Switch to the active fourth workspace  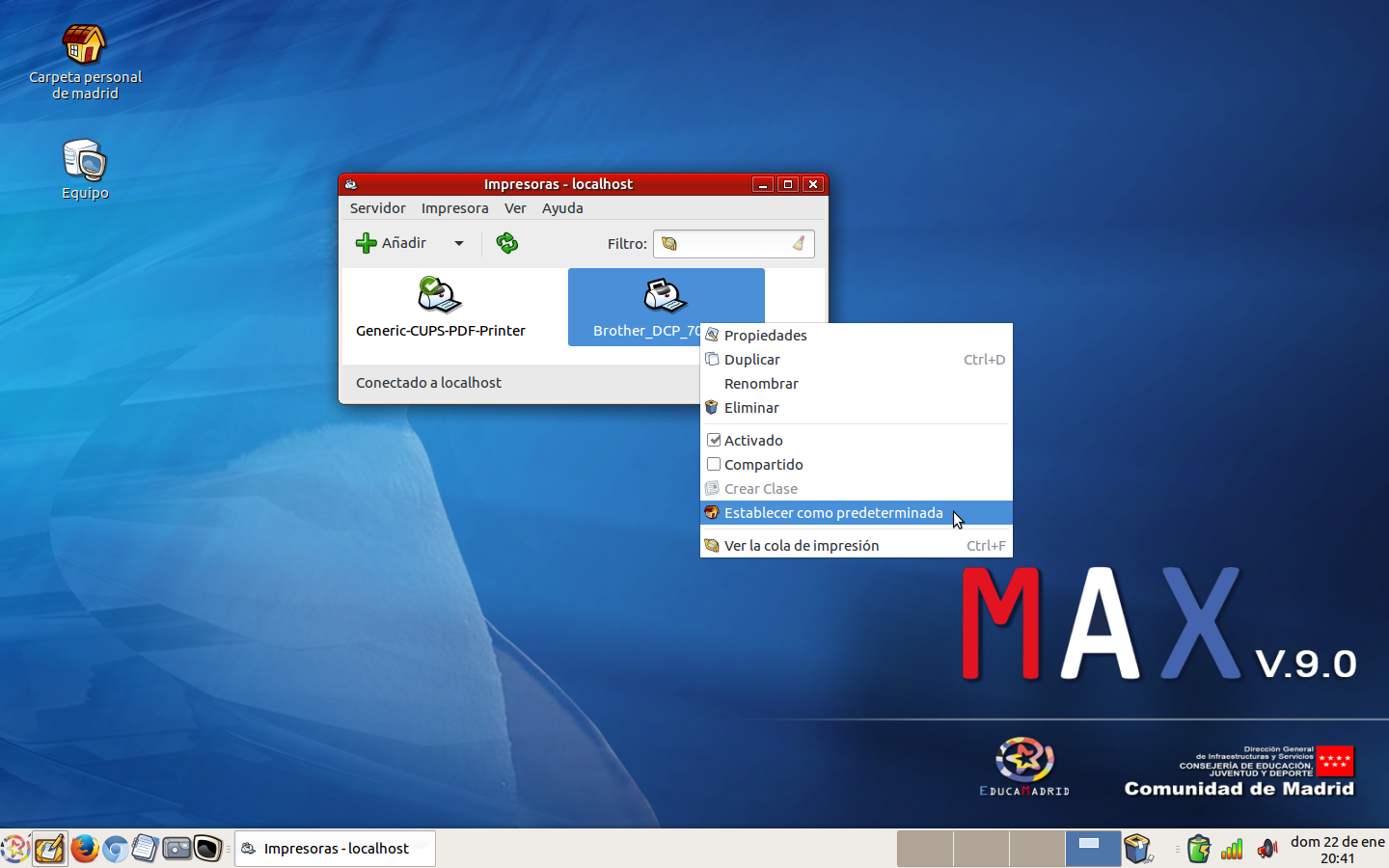click(x=1093, y=849)
